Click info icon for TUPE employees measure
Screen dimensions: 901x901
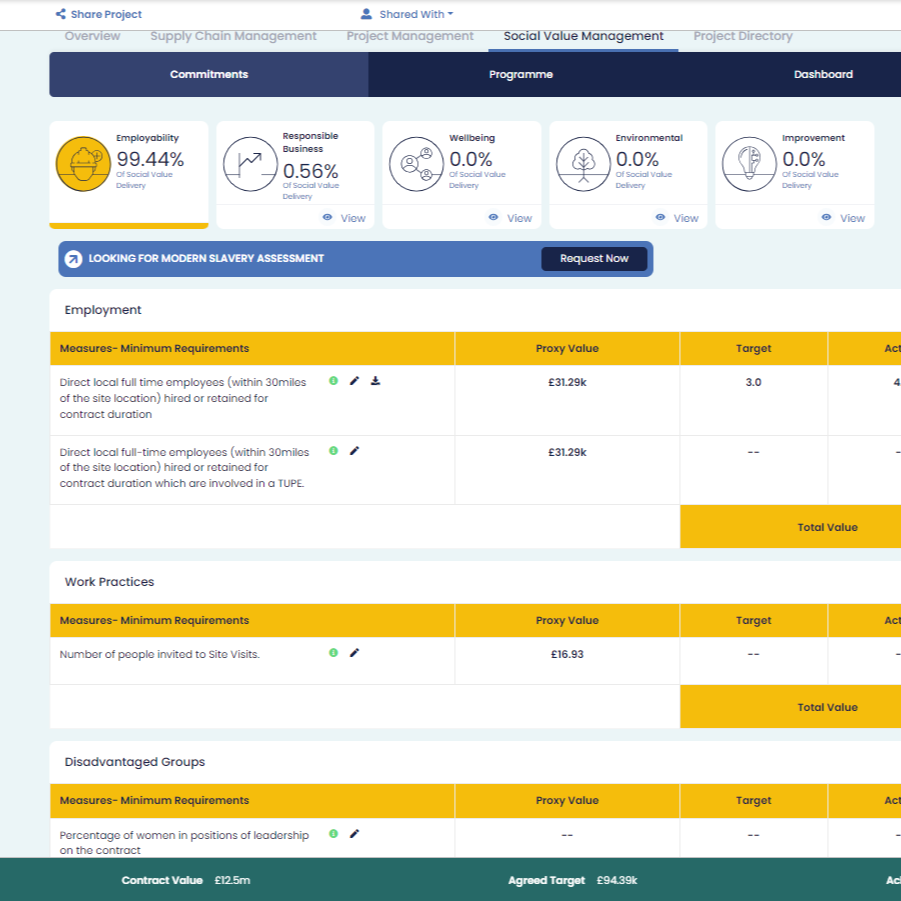333,450
